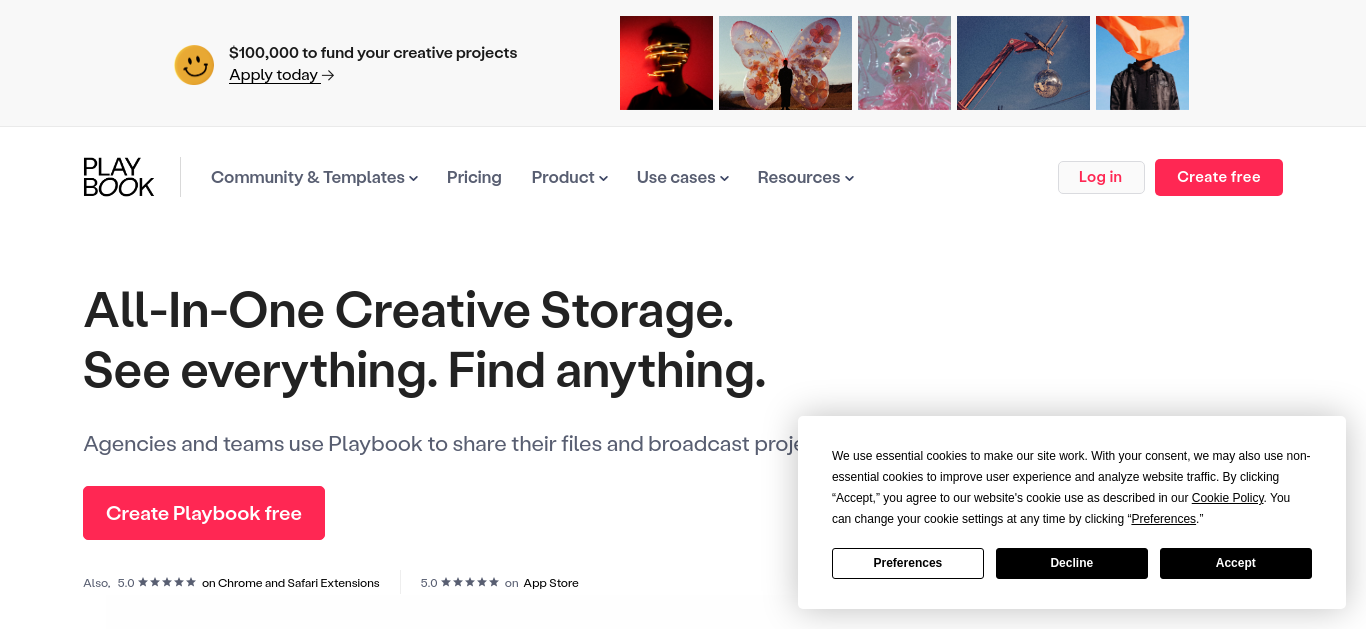Decline non-essential cookies
Image resolution: width=1366 pixels, height=629 pixels.
pyautogui.click(x=1072, y=563)
